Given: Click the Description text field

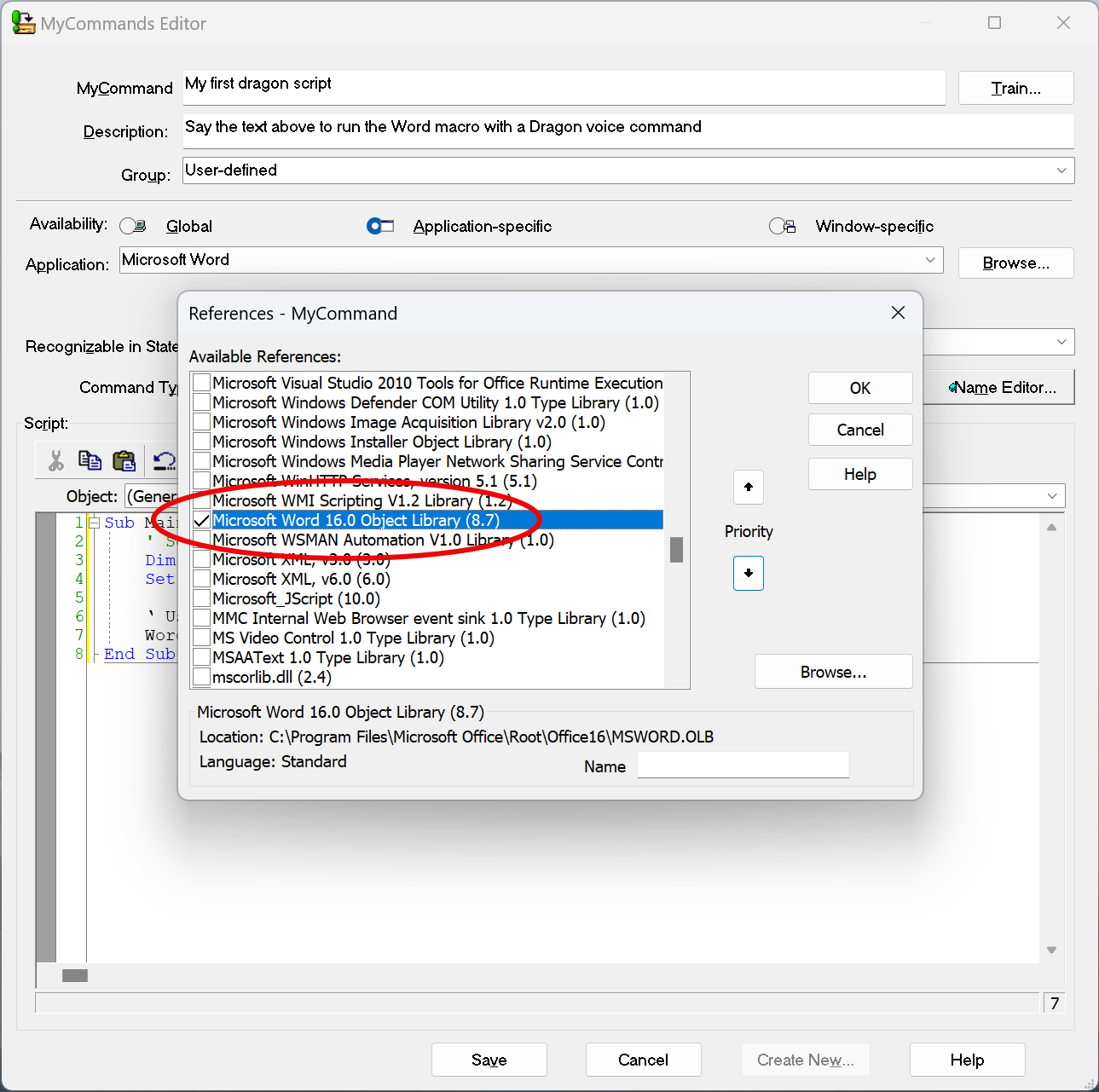Looking at the screenshot, I should [x=628, y=131].
